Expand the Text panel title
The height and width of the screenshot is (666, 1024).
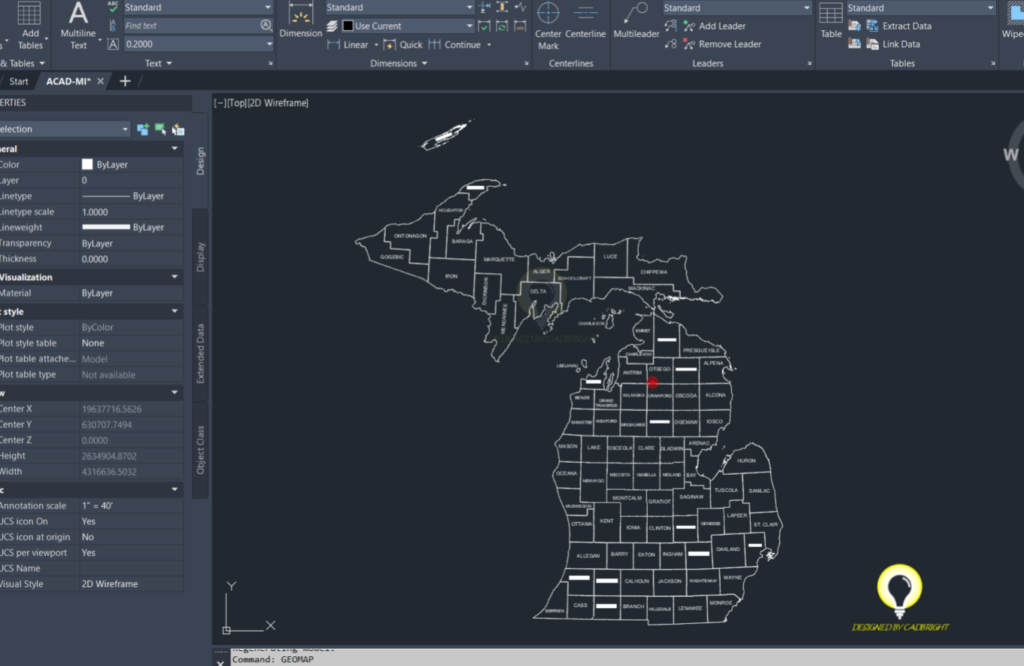click(158, 63)
